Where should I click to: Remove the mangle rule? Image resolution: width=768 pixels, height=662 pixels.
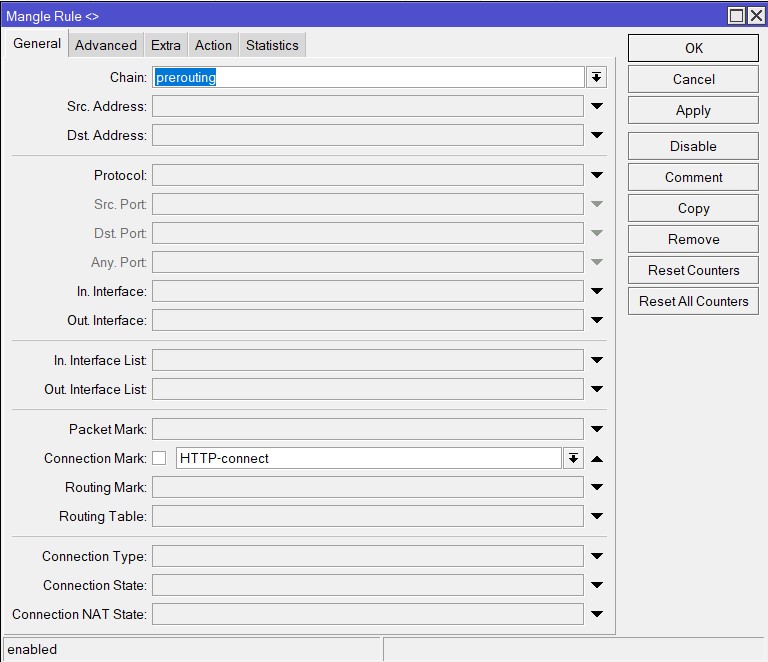693,239
